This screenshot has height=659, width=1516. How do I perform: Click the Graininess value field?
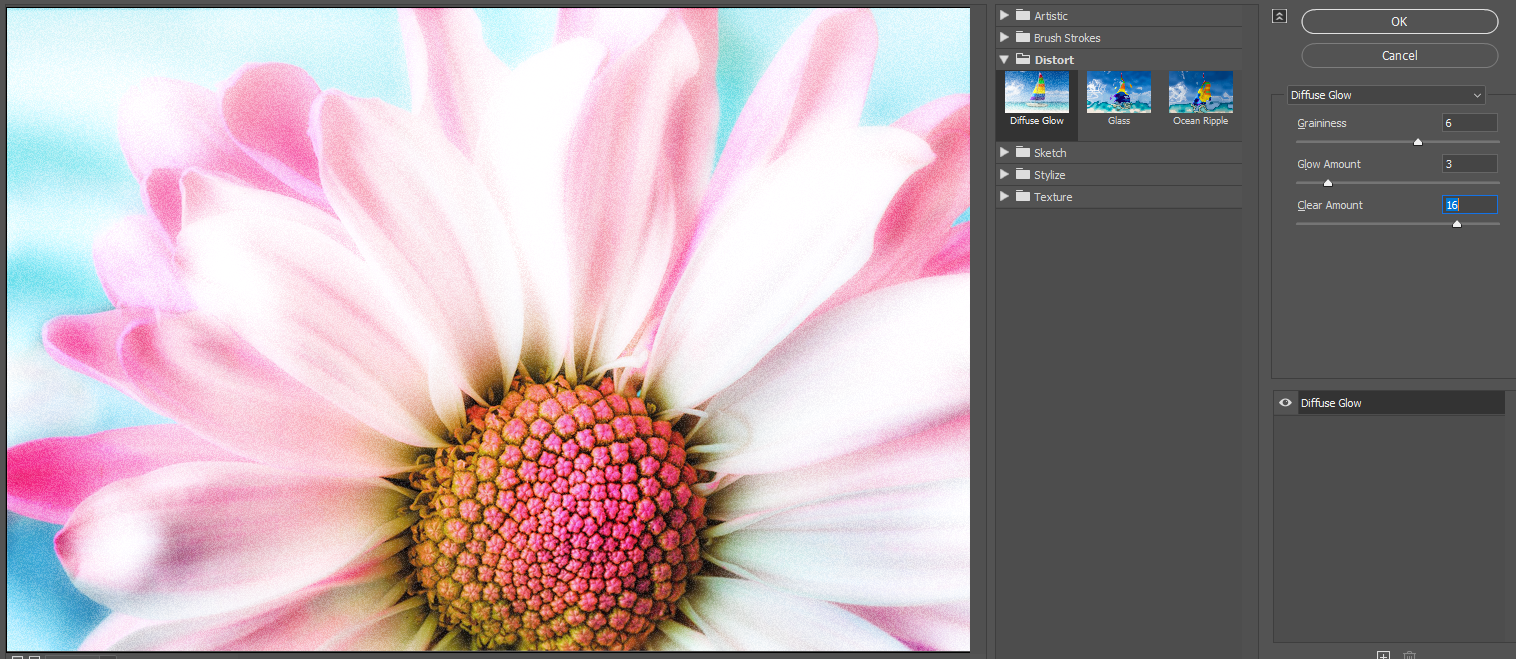click(1469, 123)
